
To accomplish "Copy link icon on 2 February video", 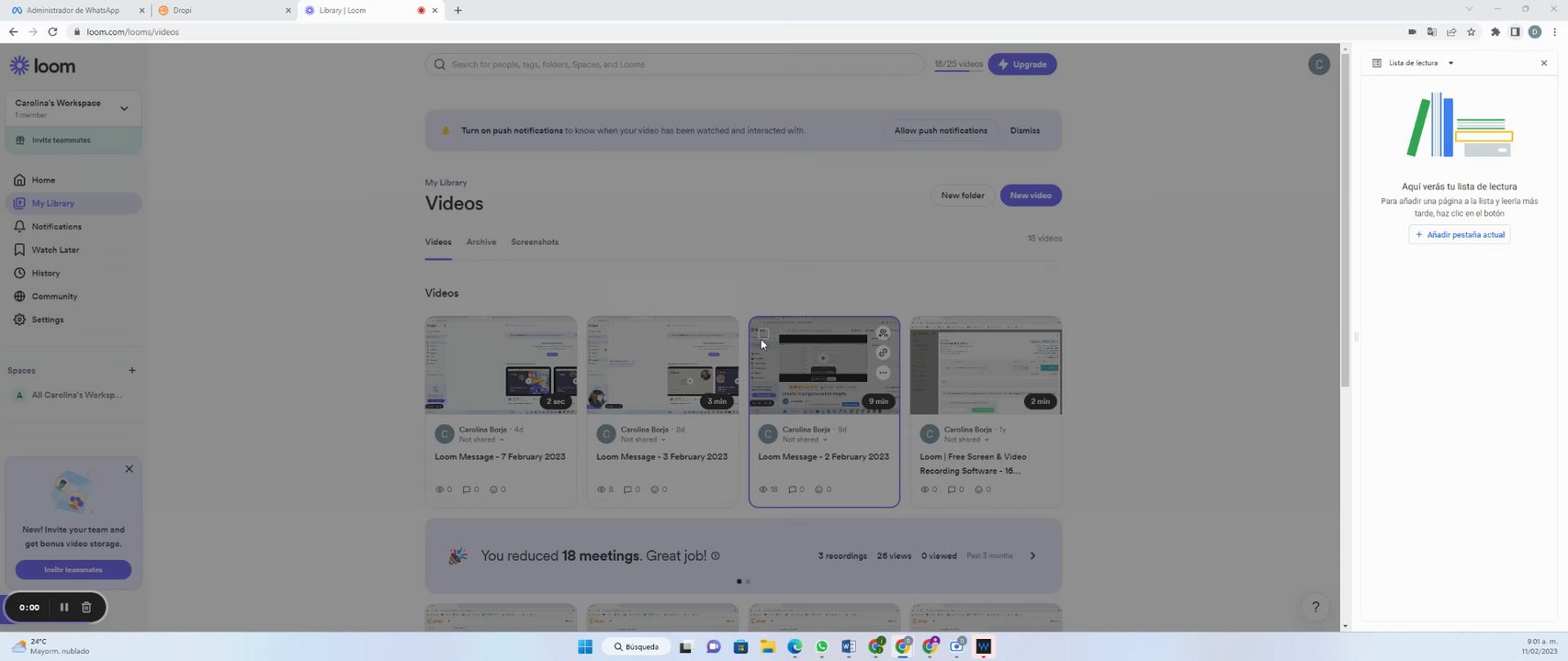I will point(883,353).
